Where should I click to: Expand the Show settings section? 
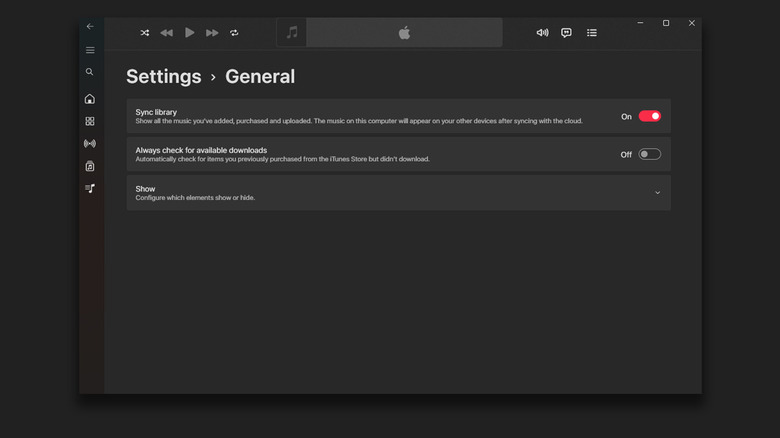pyautogui.click(x=657, y=193)
